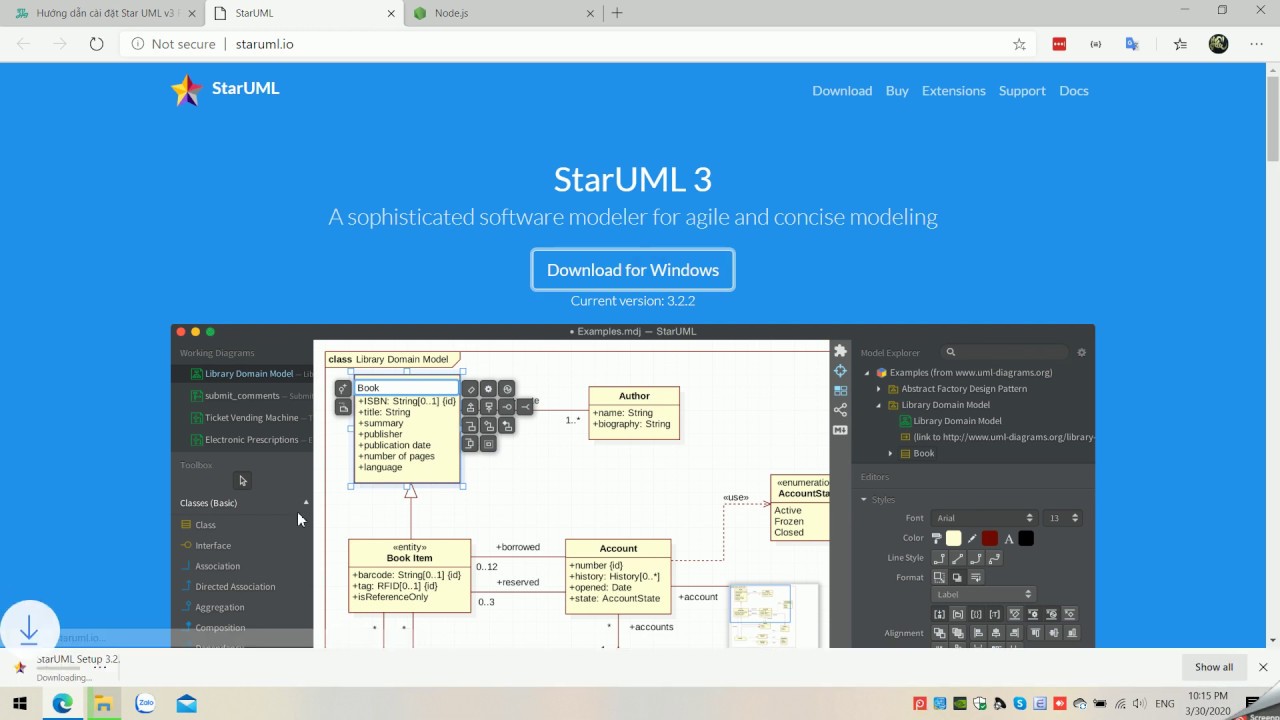The width and height of the screenshot is (1280, 720).
Task: Click the Not secure site info icon
Action: click(x=138, y=44)
